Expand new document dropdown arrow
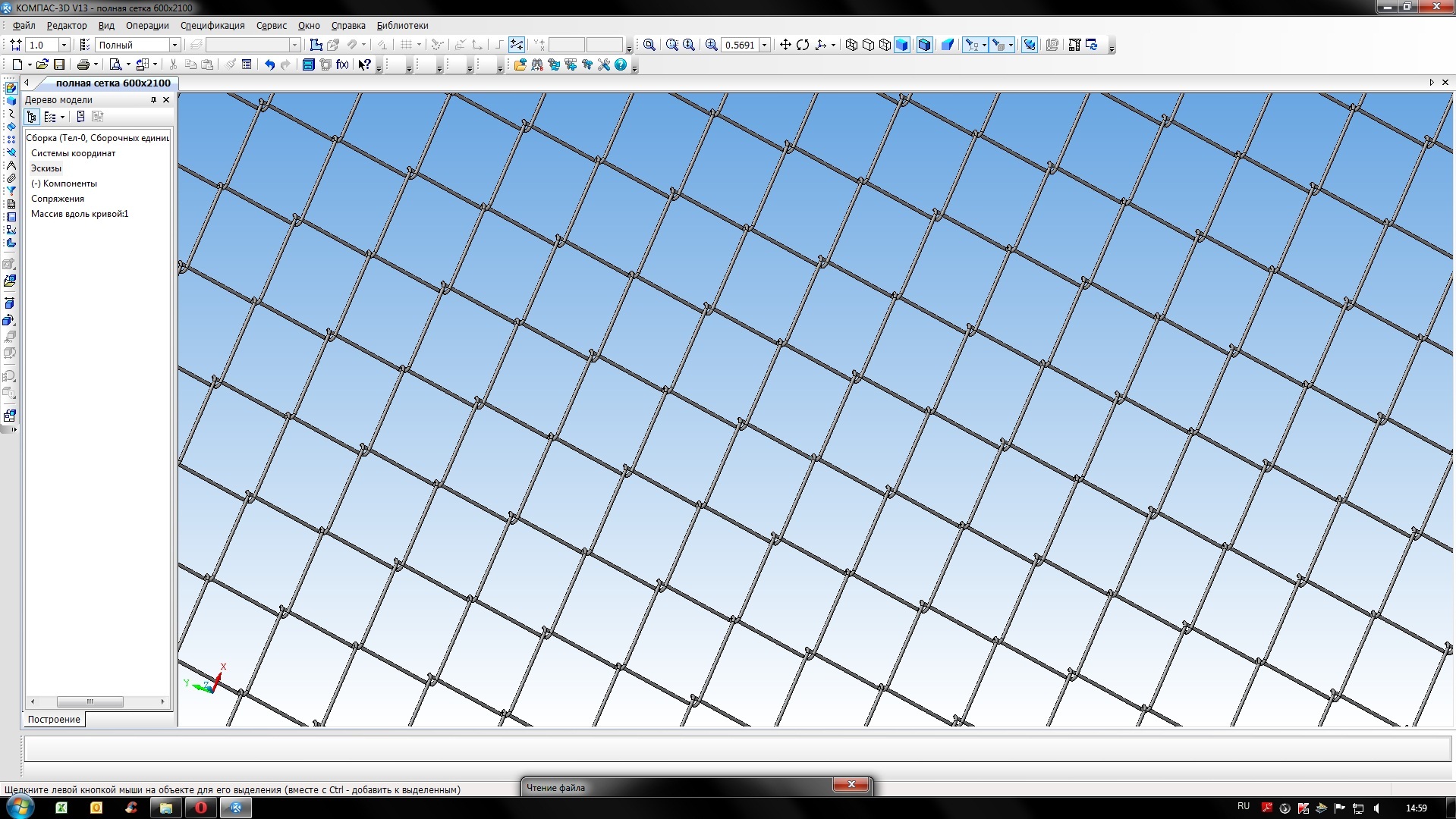Viewport: 1456px width, 819px height. point(30,65)
